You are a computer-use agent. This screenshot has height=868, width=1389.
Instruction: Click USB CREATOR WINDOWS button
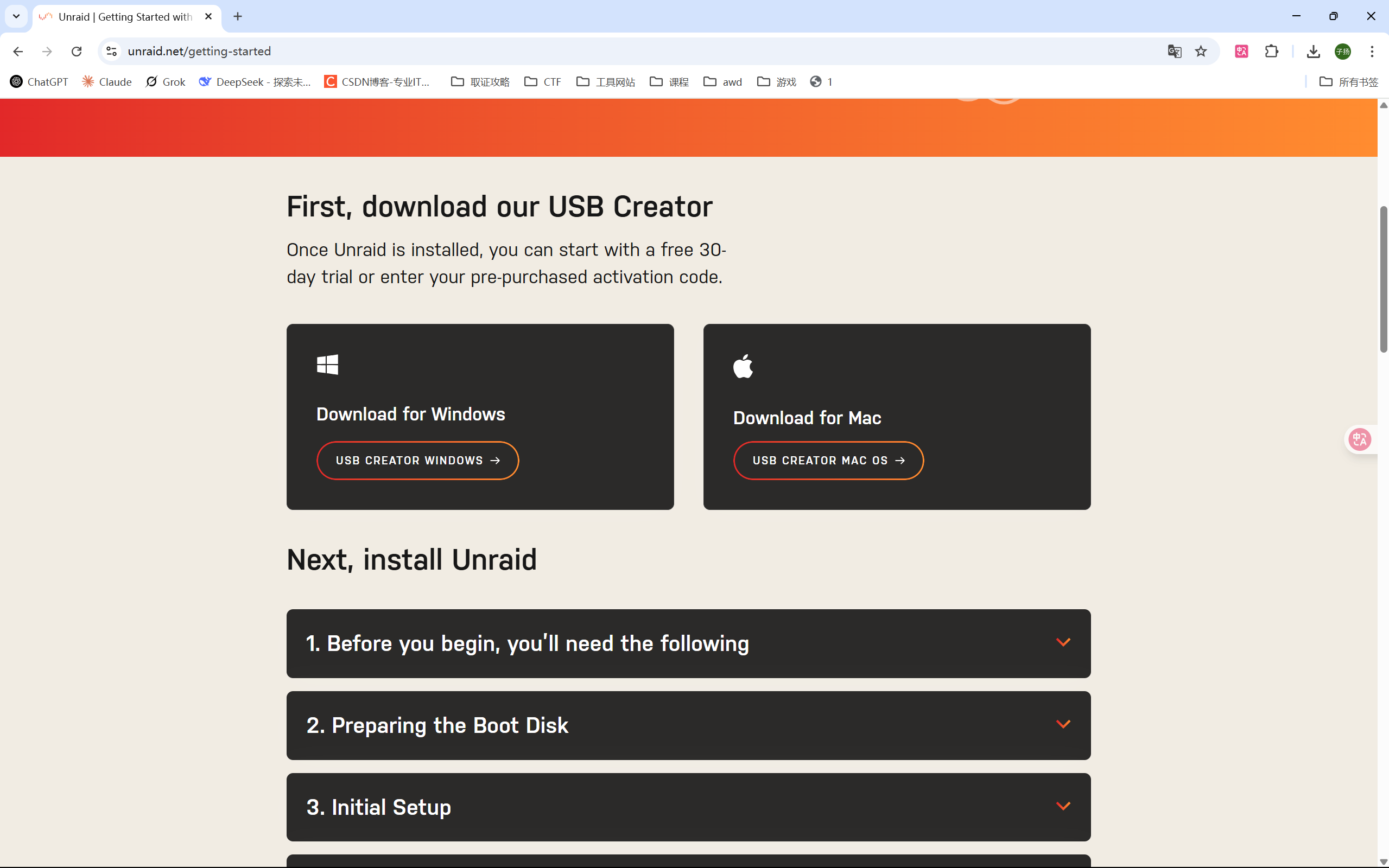point(417,461)
